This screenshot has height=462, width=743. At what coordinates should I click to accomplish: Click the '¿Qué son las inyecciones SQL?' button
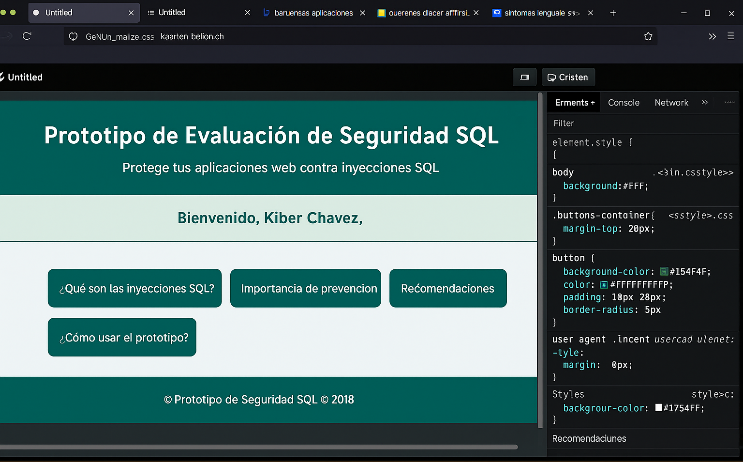(136, 288)
